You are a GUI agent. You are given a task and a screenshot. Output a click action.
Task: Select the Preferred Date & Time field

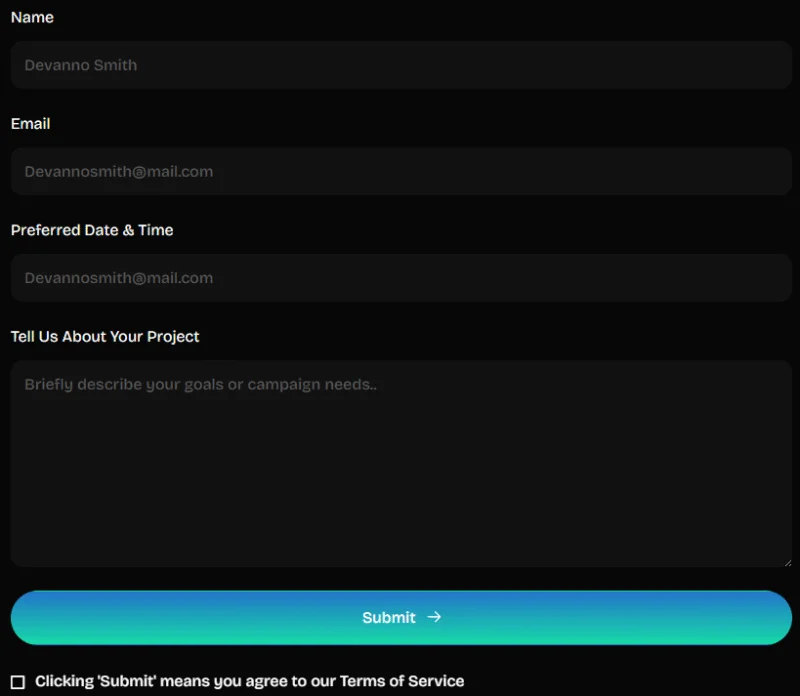[401, 278]
